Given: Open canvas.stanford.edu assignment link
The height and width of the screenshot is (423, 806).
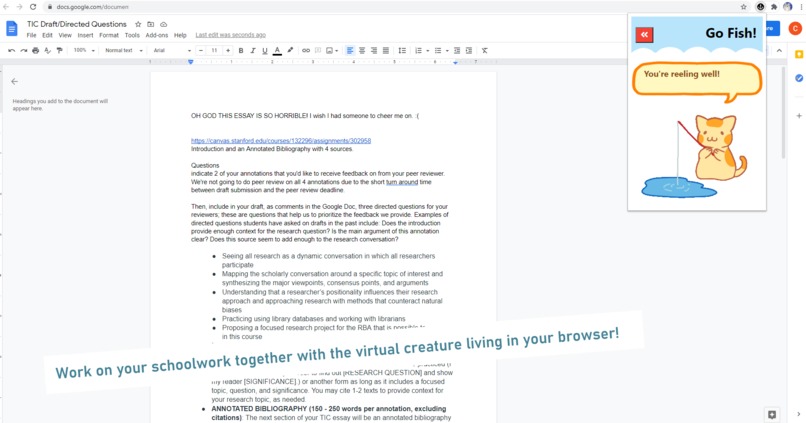Looking at the screenshot, I should [281, 140].
